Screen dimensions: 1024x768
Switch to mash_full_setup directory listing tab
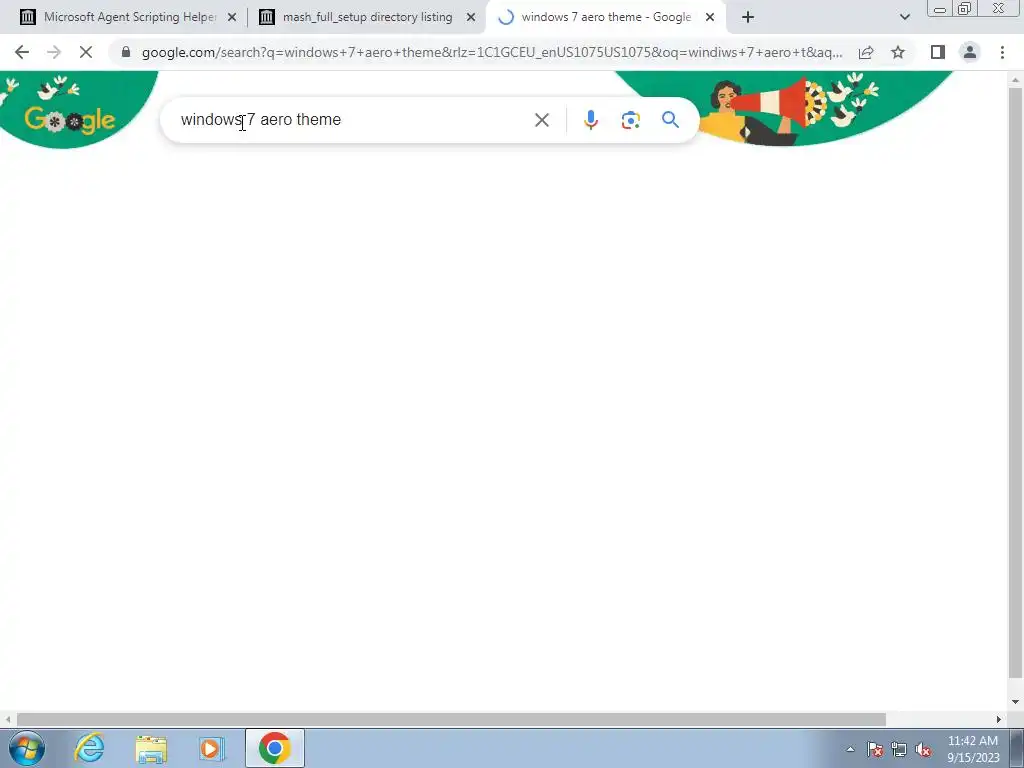tap(367, 17)
